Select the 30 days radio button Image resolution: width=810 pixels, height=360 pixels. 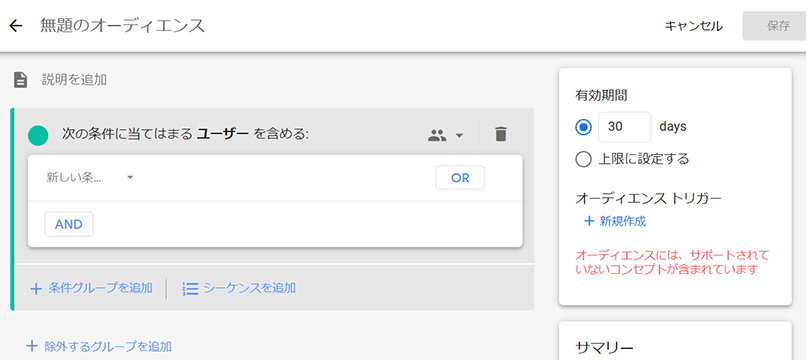583,127
